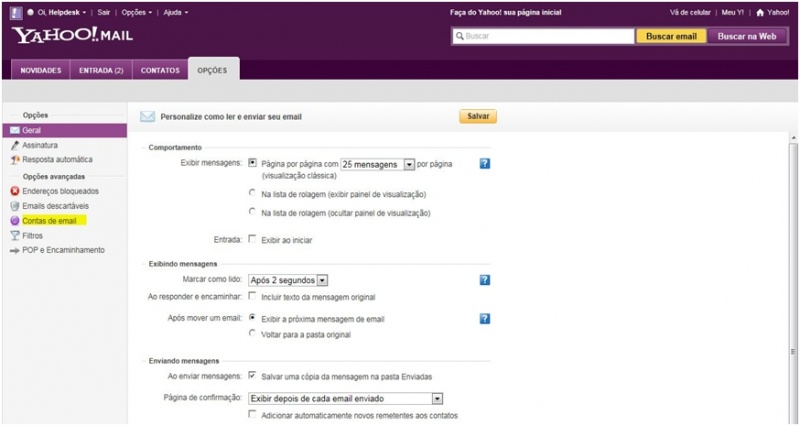Click the arrow icon beside POP e Encaminhamento

coord(15,250)
